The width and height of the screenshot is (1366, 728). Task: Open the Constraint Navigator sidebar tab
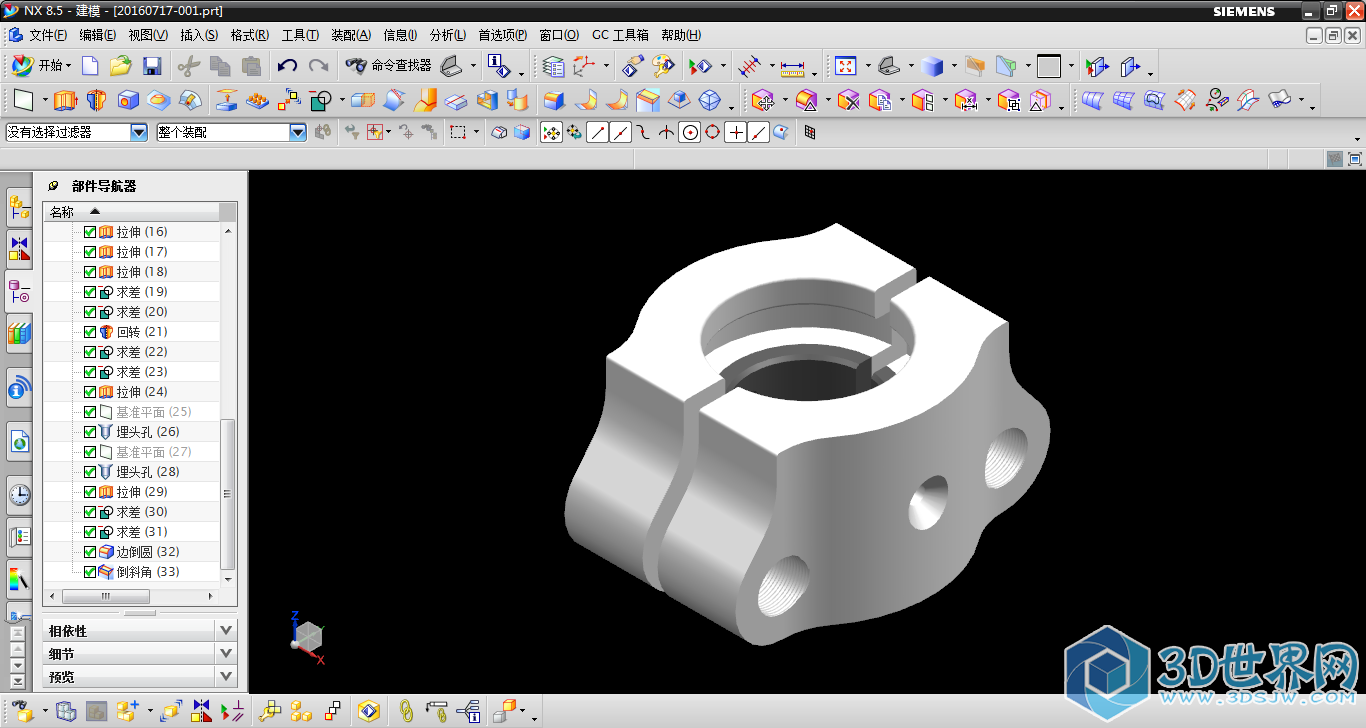coord(19,248)
